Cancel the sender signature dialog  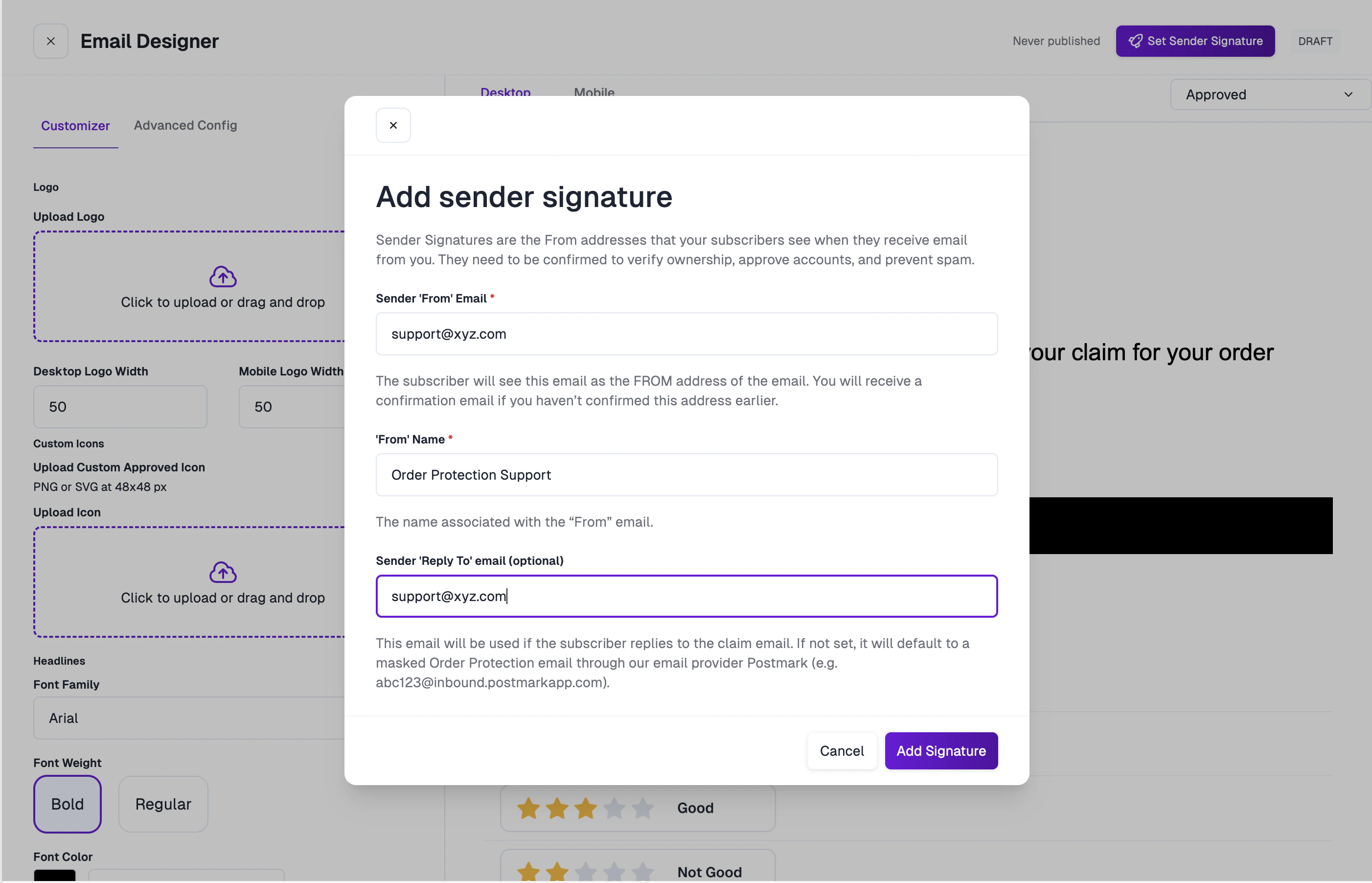pos(841,750)
